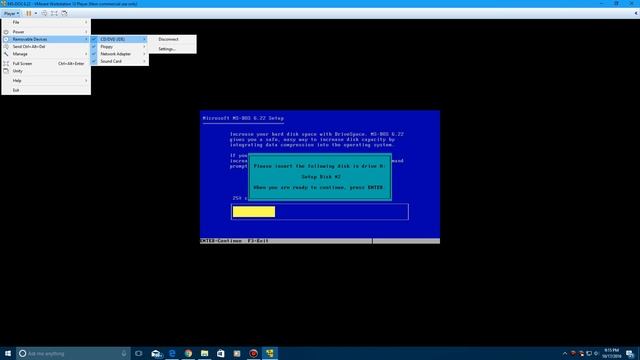The image size is (640, 360).
Task: Expand the File submenu arrow
Action: 86,22
